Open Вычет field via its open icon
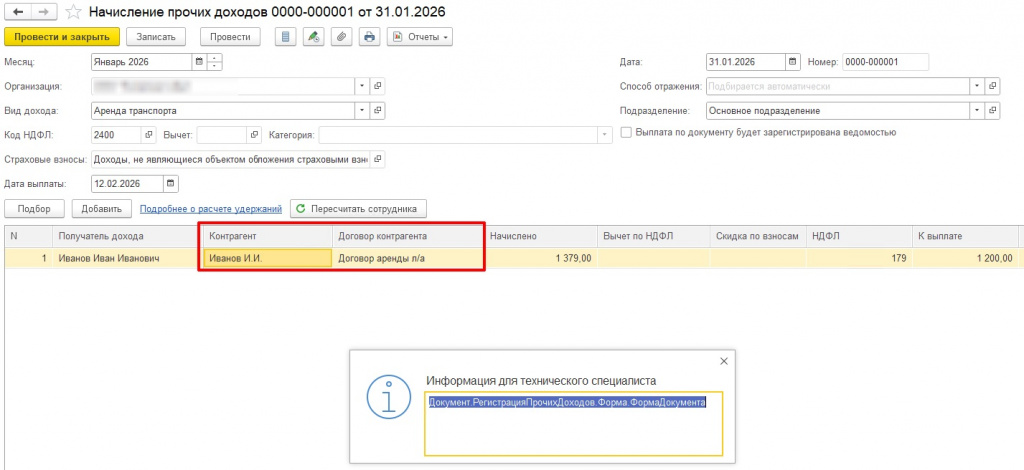 (x=254, y=134)
